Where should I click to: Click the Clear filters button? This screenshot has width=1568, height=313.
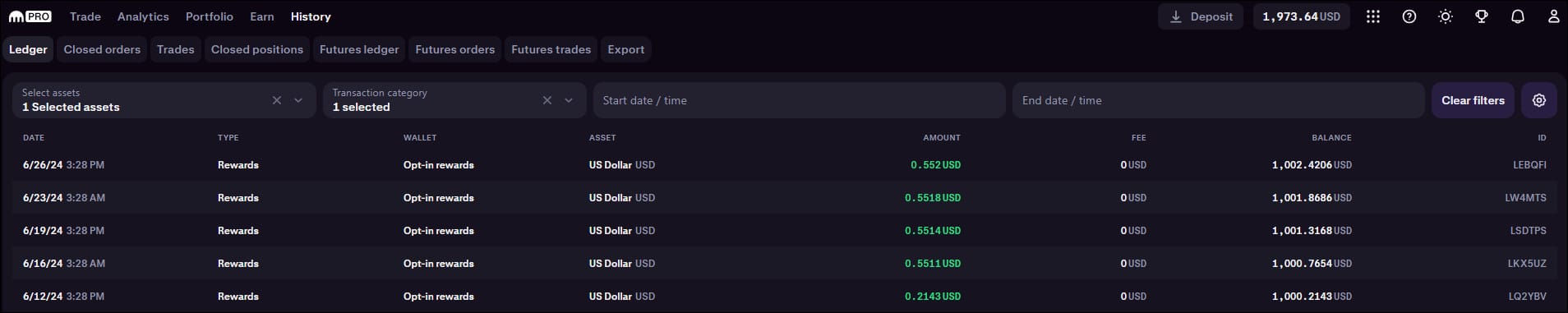1473,100
